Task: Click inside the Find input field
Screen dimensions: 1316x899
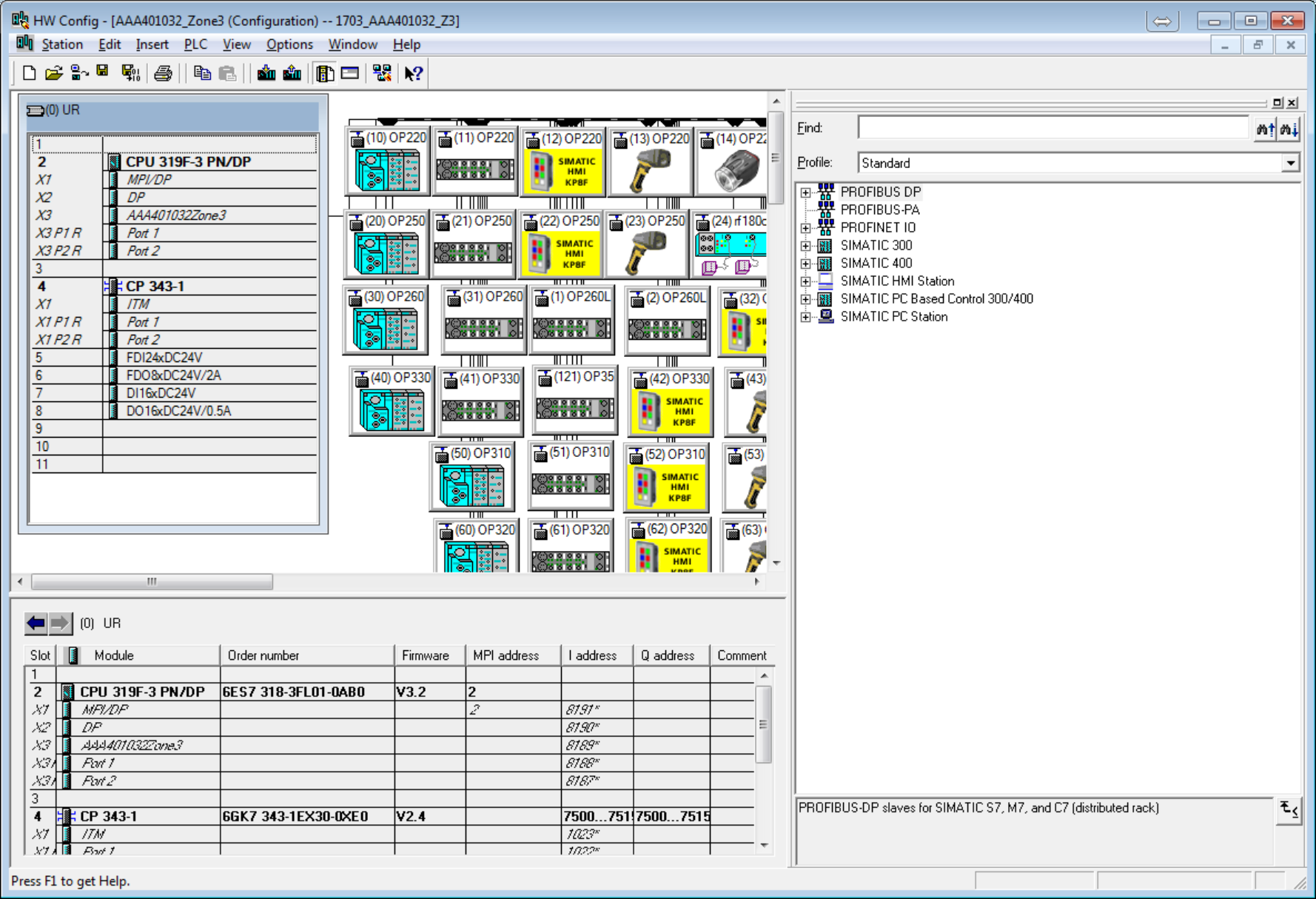Action: pyautogui.click(x=1051, y=127)
